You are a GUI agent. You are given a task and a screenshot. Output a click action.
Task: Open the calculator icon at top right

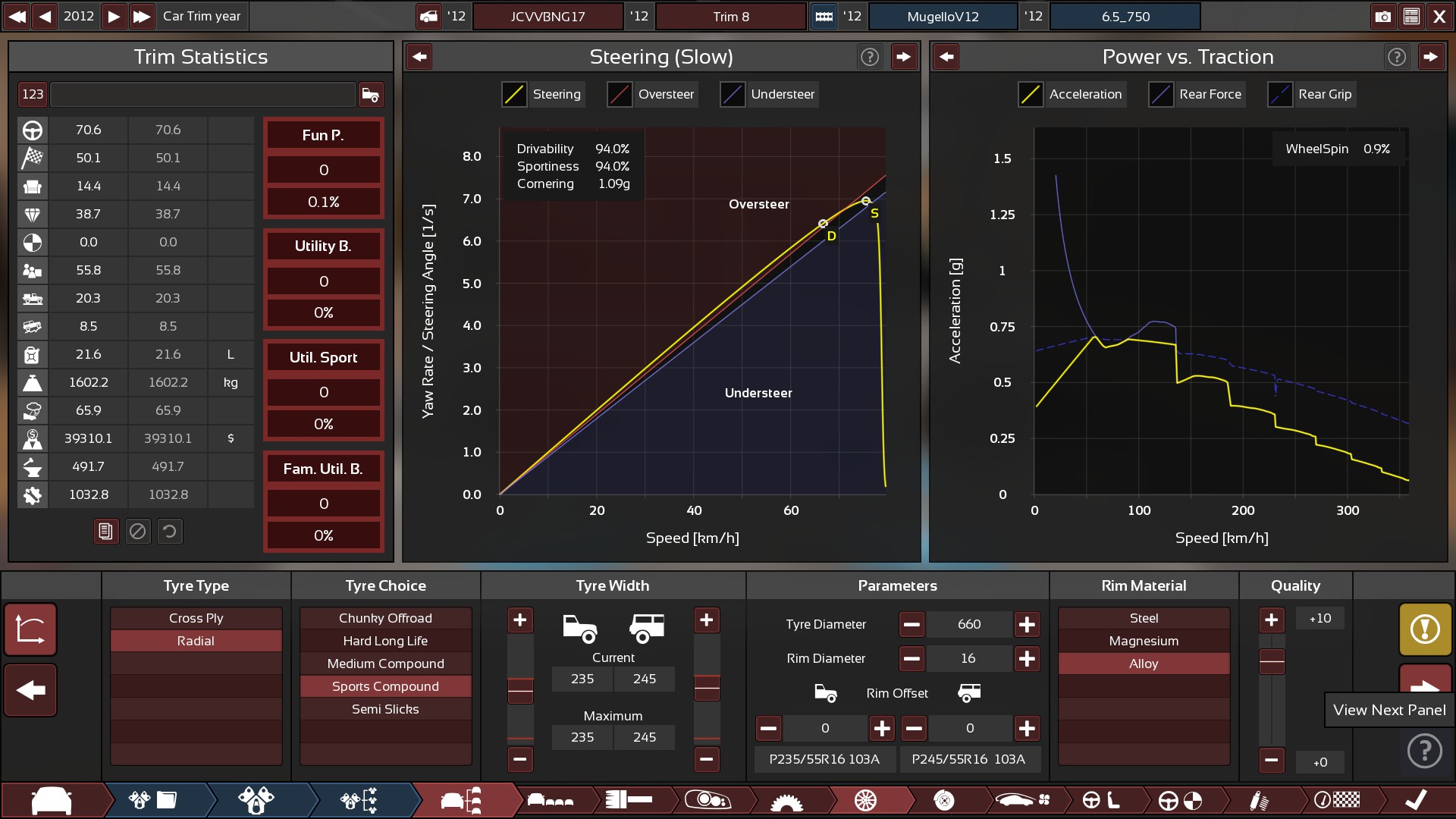(x=1411, y=16)
